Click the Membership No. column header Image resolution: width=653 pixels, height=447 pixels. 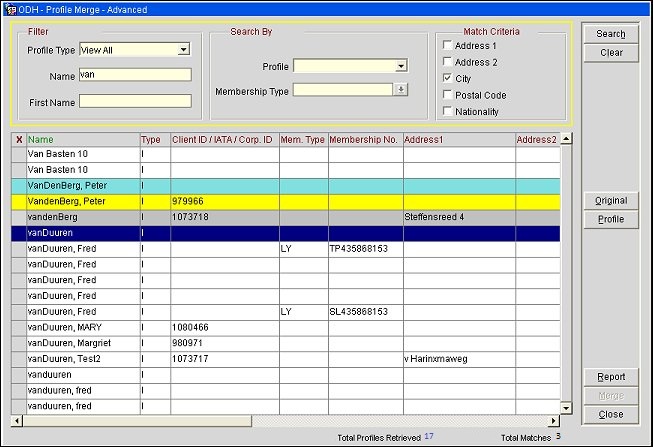[x=364, y=140]
